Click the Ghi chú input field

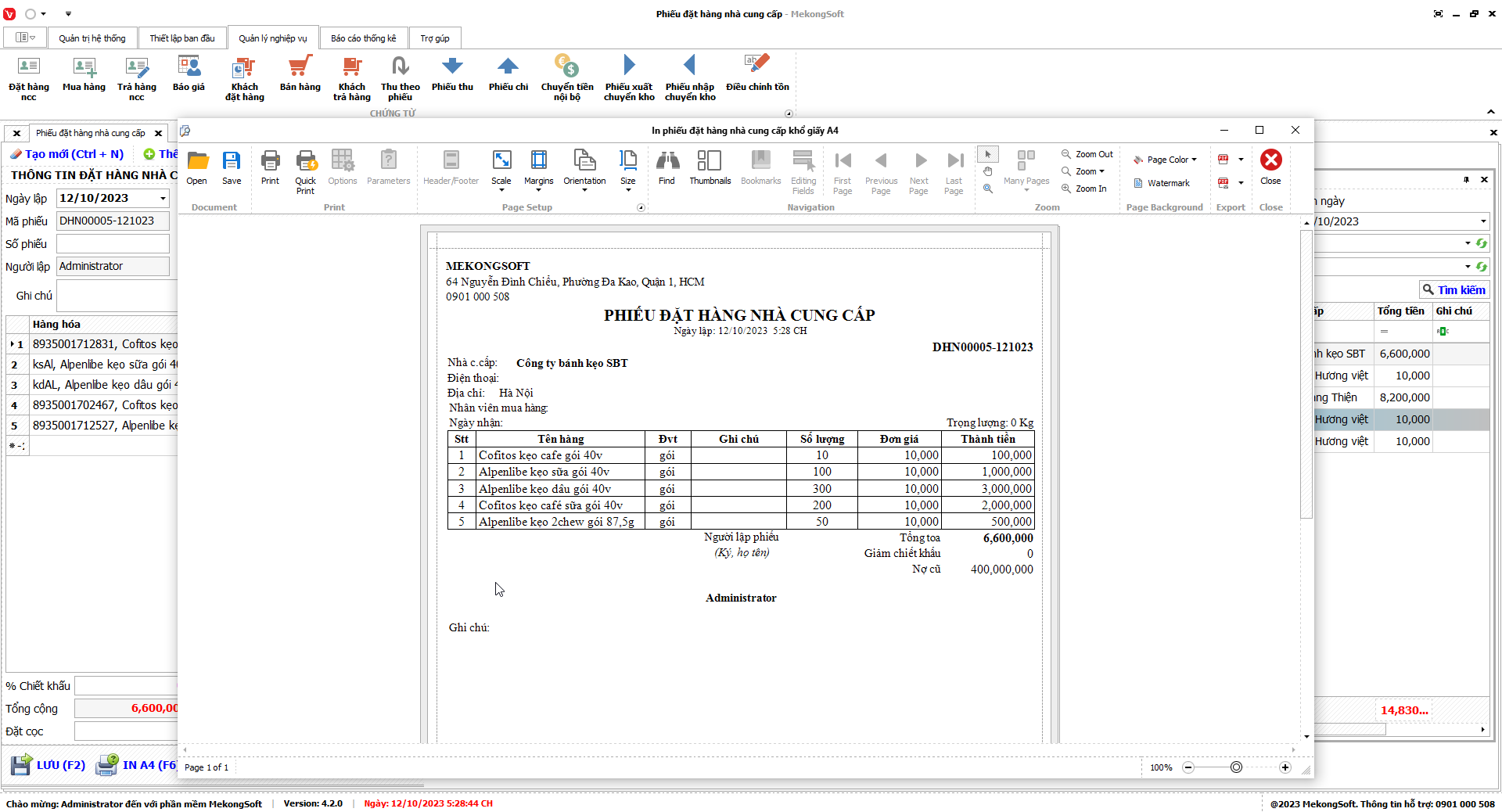coord(117,296)
